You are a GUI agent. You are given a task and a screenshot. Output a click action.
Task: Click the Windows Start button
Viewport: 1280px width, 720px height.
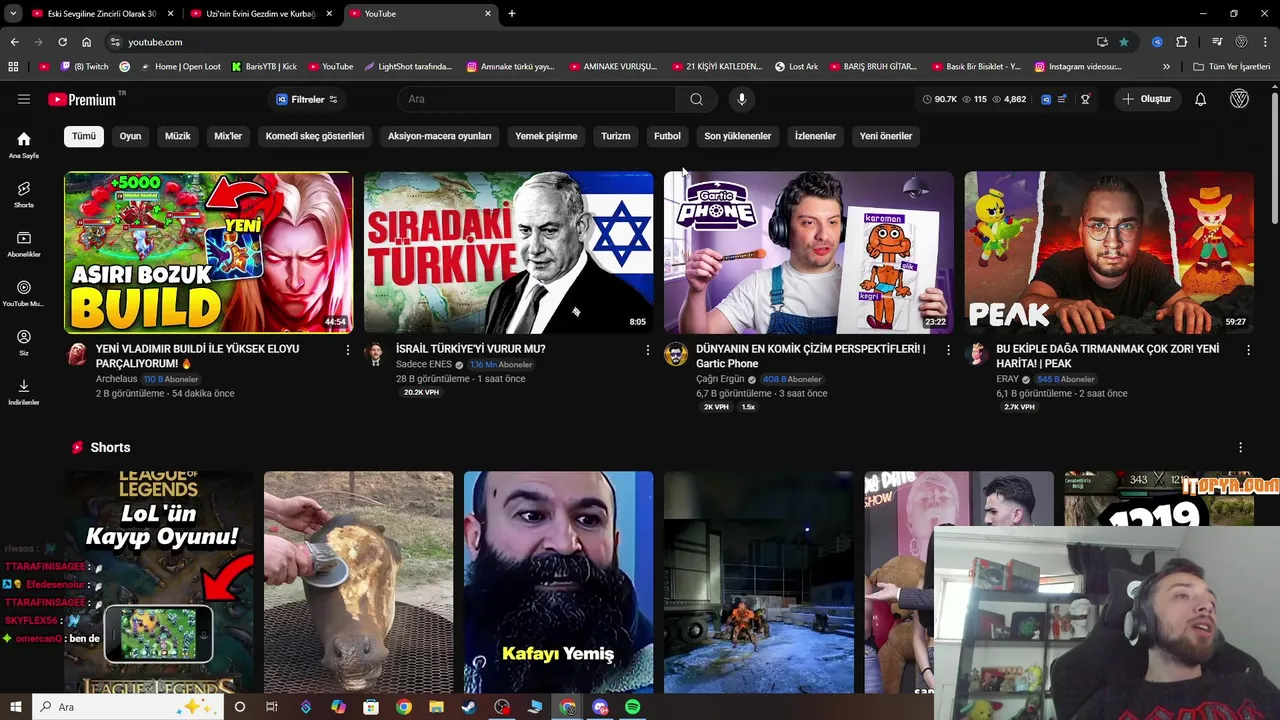click(x=15, y=707)
